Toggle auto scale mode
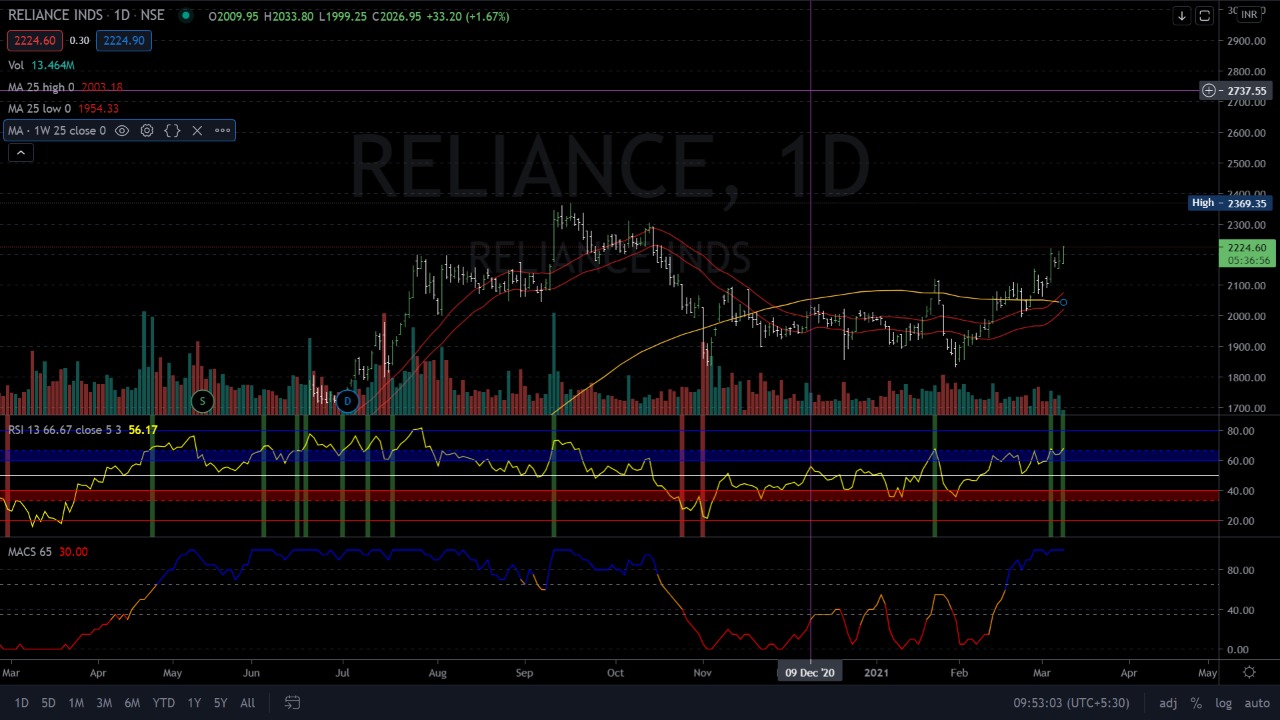 click(1257, 703)
